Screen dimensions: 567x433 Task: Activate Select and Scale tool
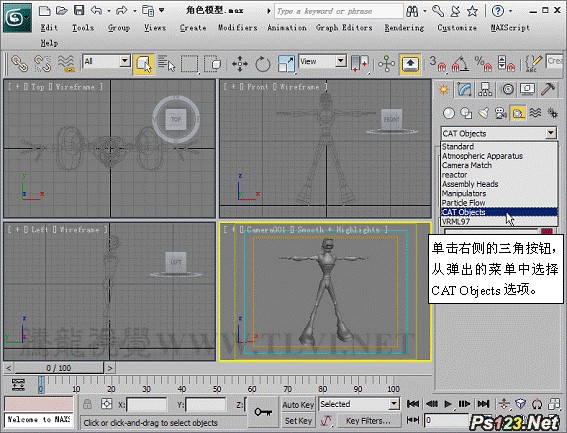point(286,64)
